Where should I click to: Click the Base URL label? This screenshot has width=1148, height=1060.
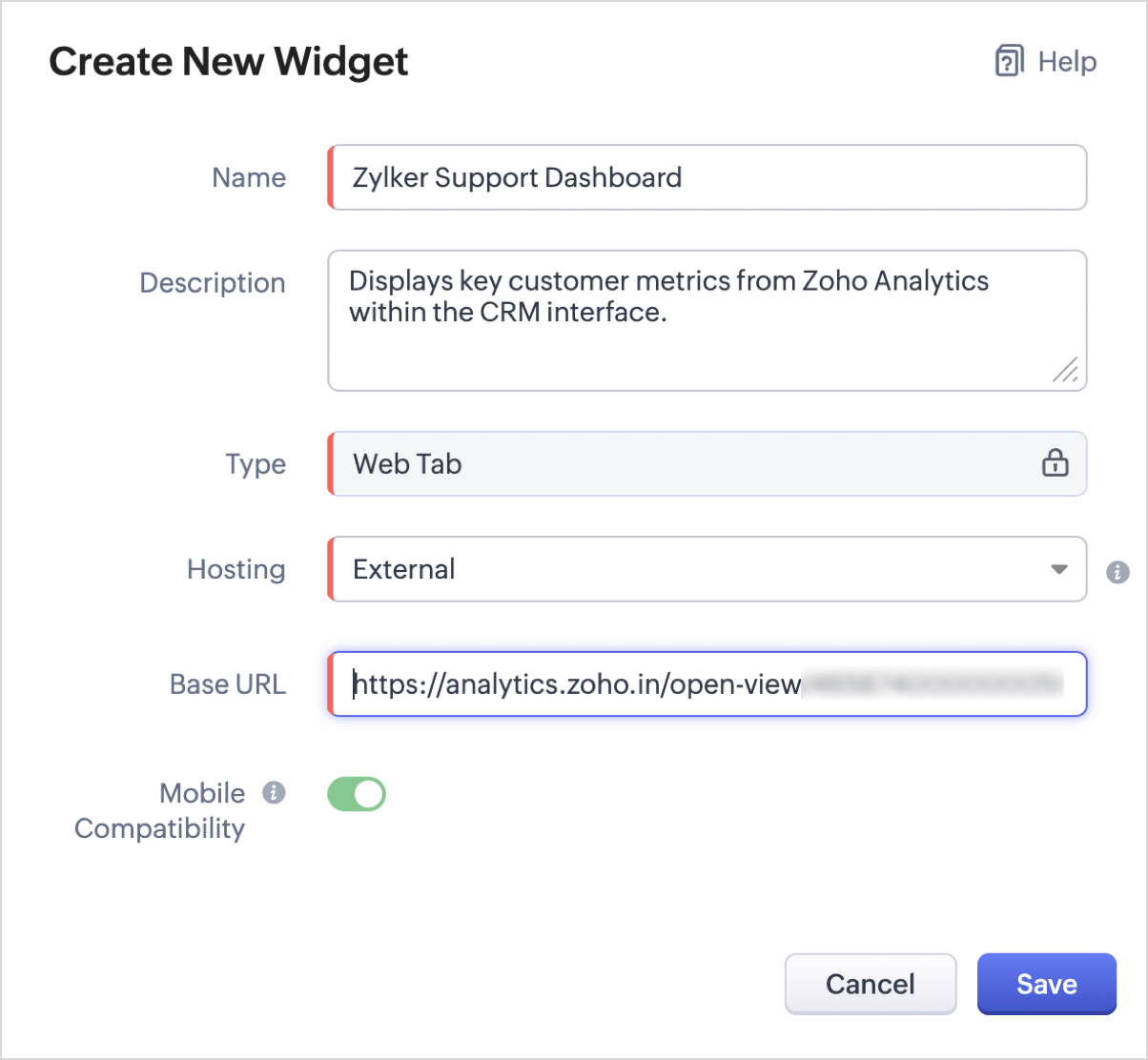coord(227,684)
